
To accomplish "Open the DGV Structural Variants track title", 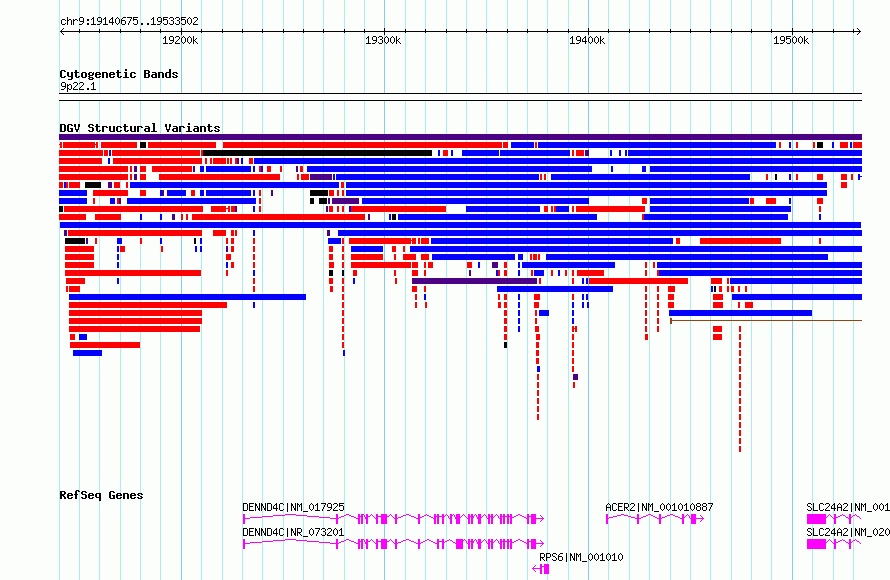I will click(140, 128).
